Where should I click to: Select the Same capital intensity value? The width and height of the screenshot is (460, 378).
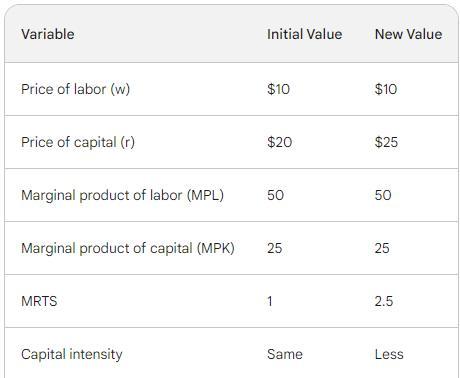pos(285,354)
